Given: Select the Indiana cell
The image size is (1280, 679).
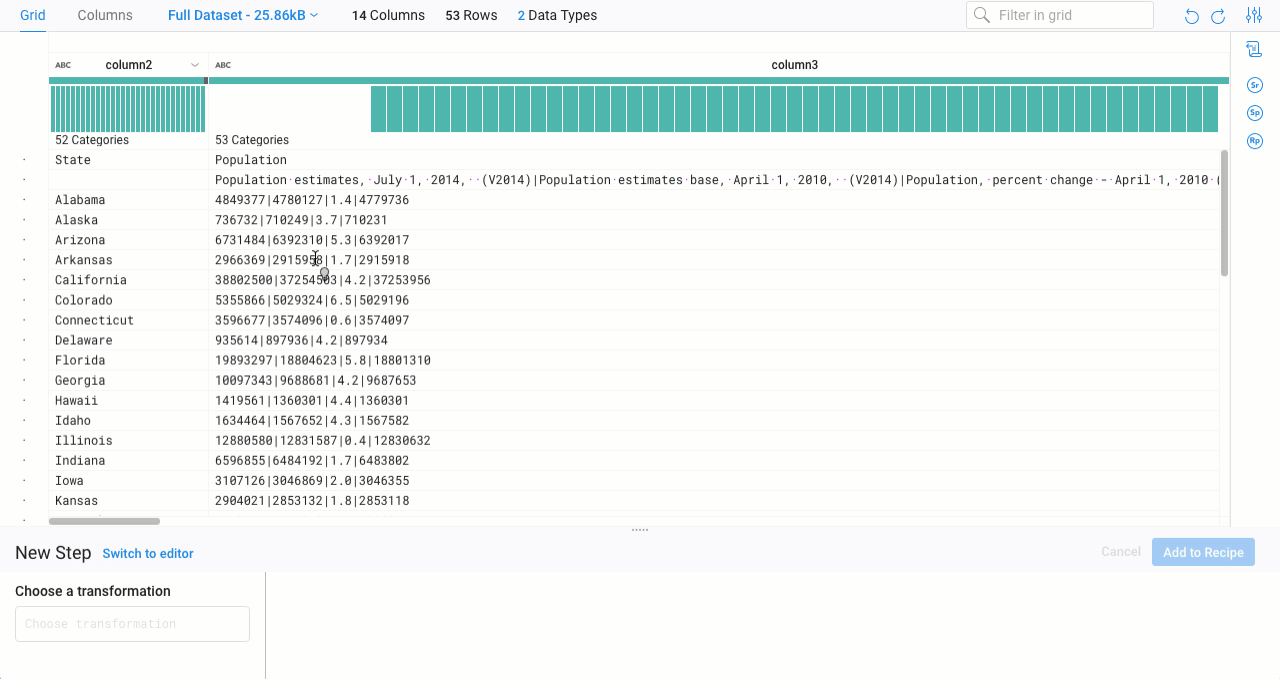Looking at the screenshot, I should click(128, 460).
